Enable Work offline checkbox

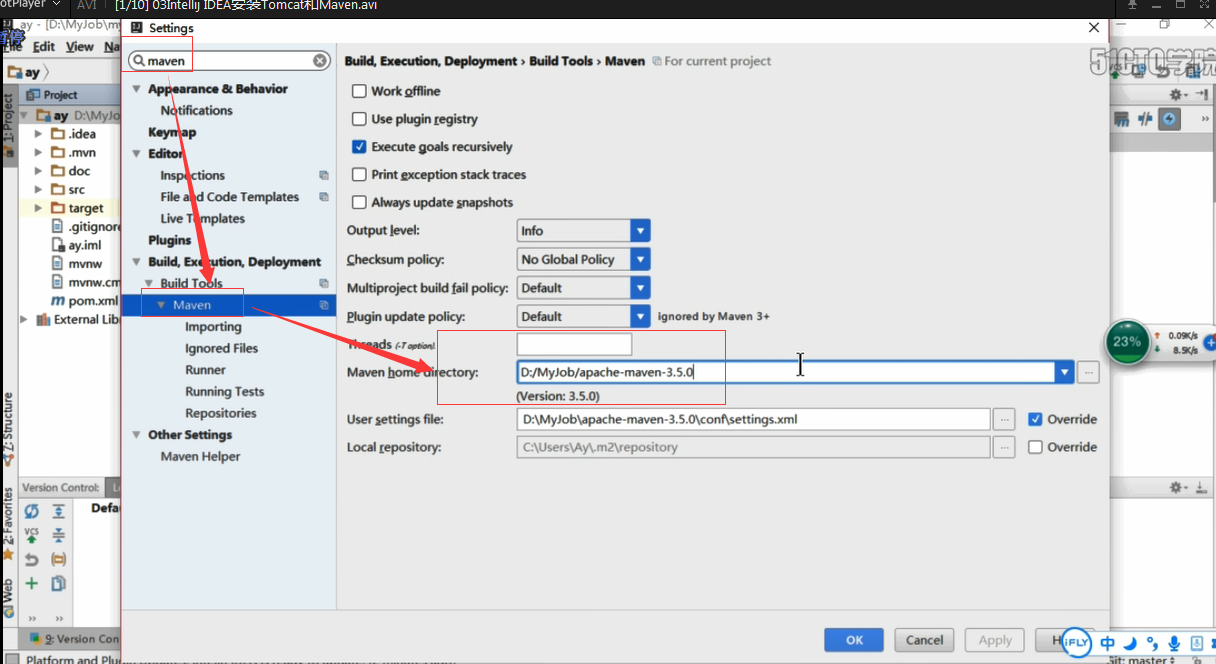[359, 91]
